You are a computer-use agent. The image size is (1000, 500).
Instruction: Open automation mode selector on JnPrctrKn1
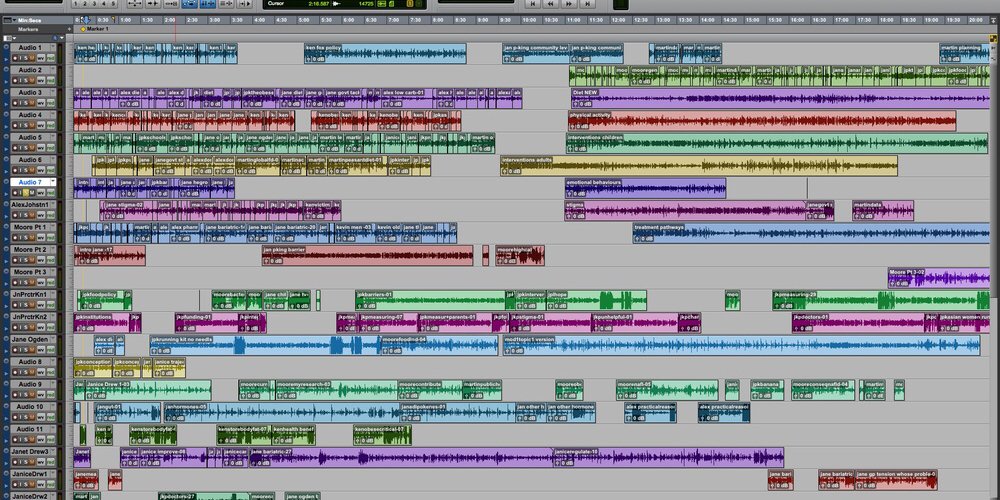coord(51,305)
